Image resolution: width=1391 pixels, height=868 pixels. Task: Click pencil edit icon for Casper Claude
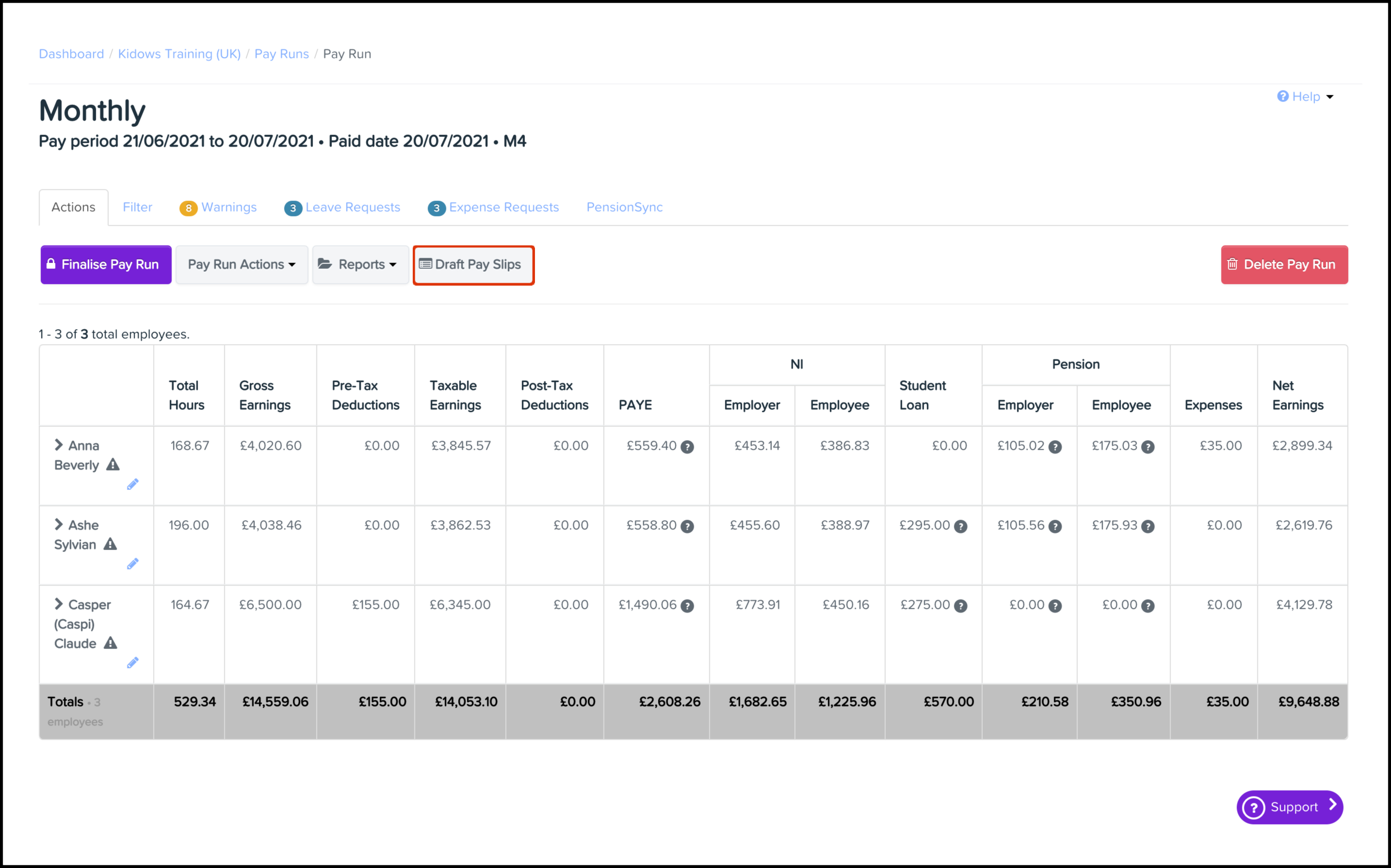click(x=132, y=663)
